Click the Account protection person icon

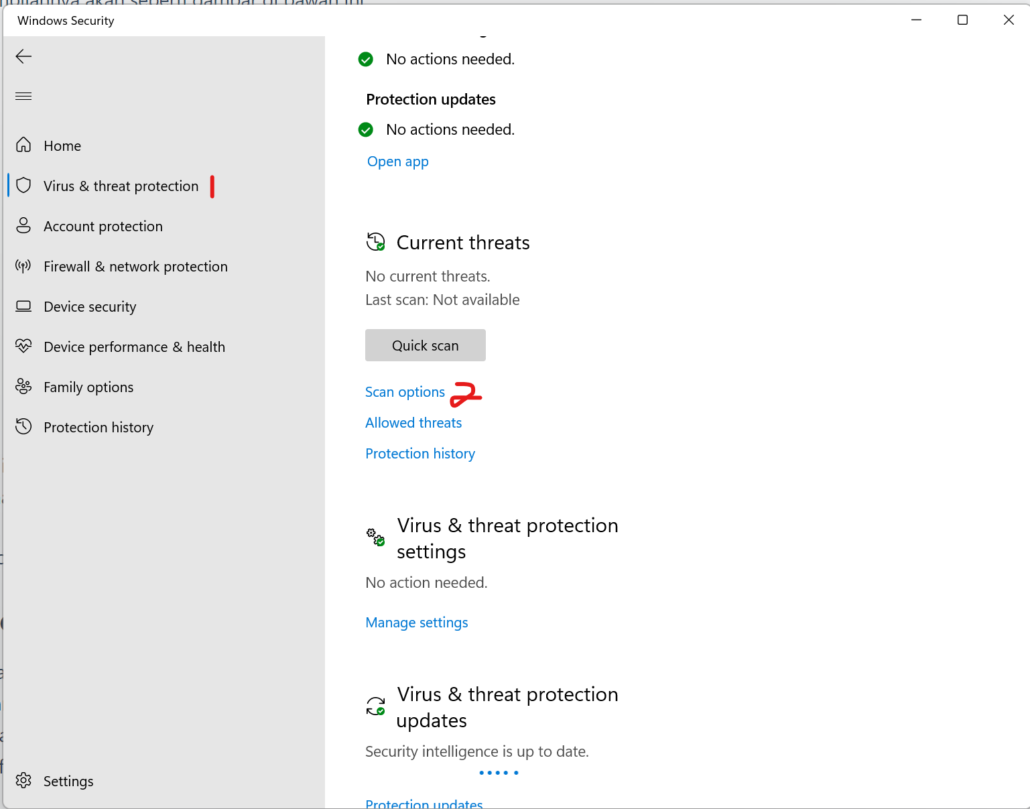[x=24, y=226]
